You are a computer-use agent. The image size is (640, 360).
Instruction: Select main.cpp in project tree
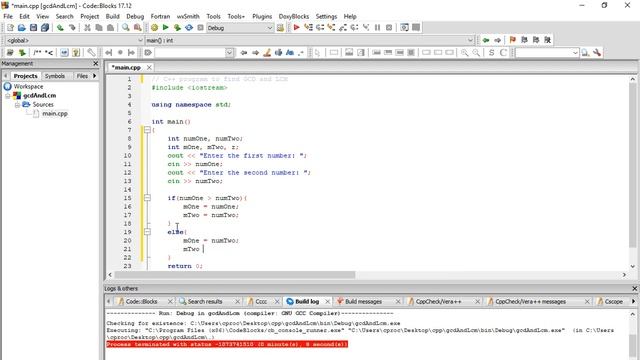coord(55,114)
